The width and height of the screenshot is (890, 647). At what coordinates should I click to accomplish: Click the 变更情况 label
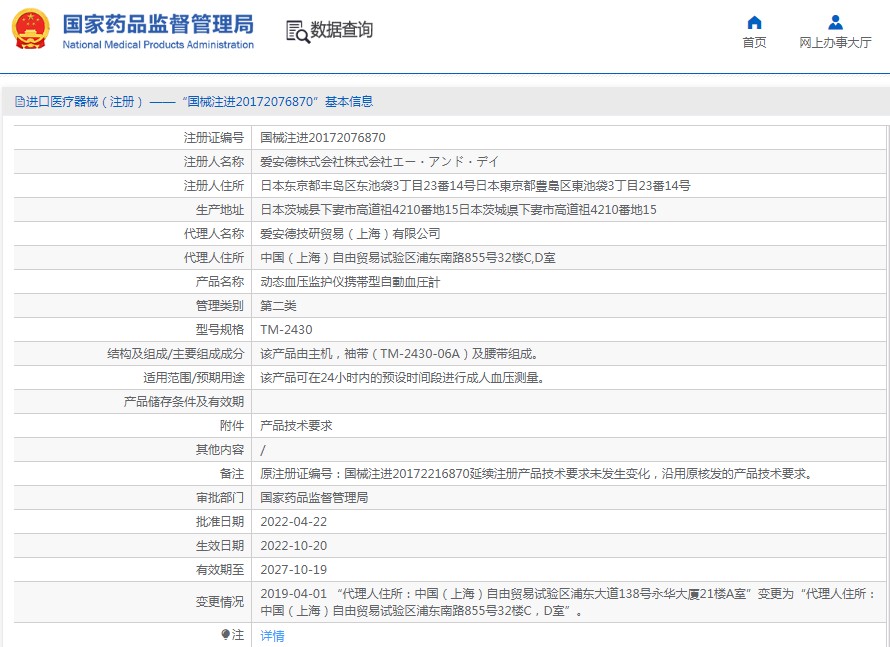tap(220, 602)
